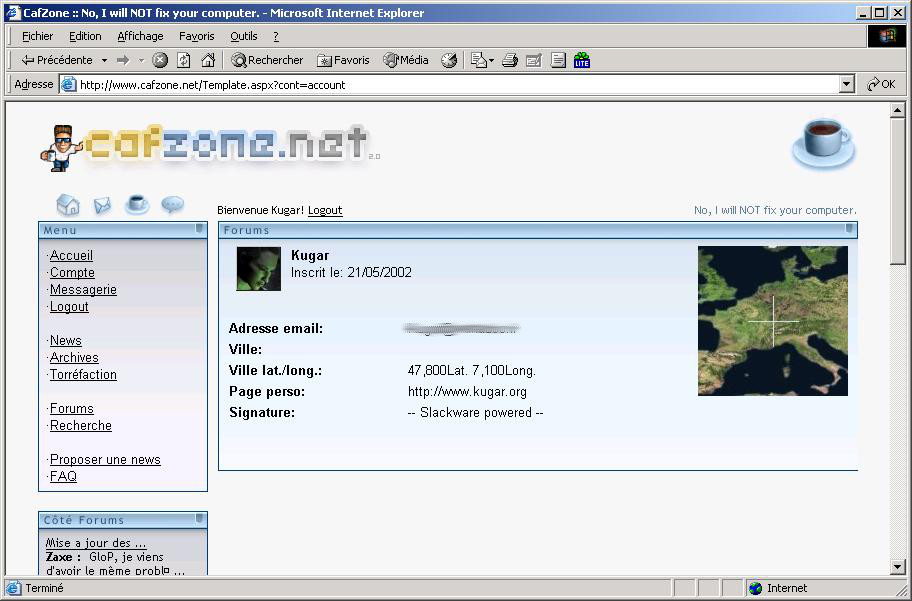Screen dimensions: 912x601
Task: Collapse the Menu panel with its header toggle
Action: coord(200,230)
